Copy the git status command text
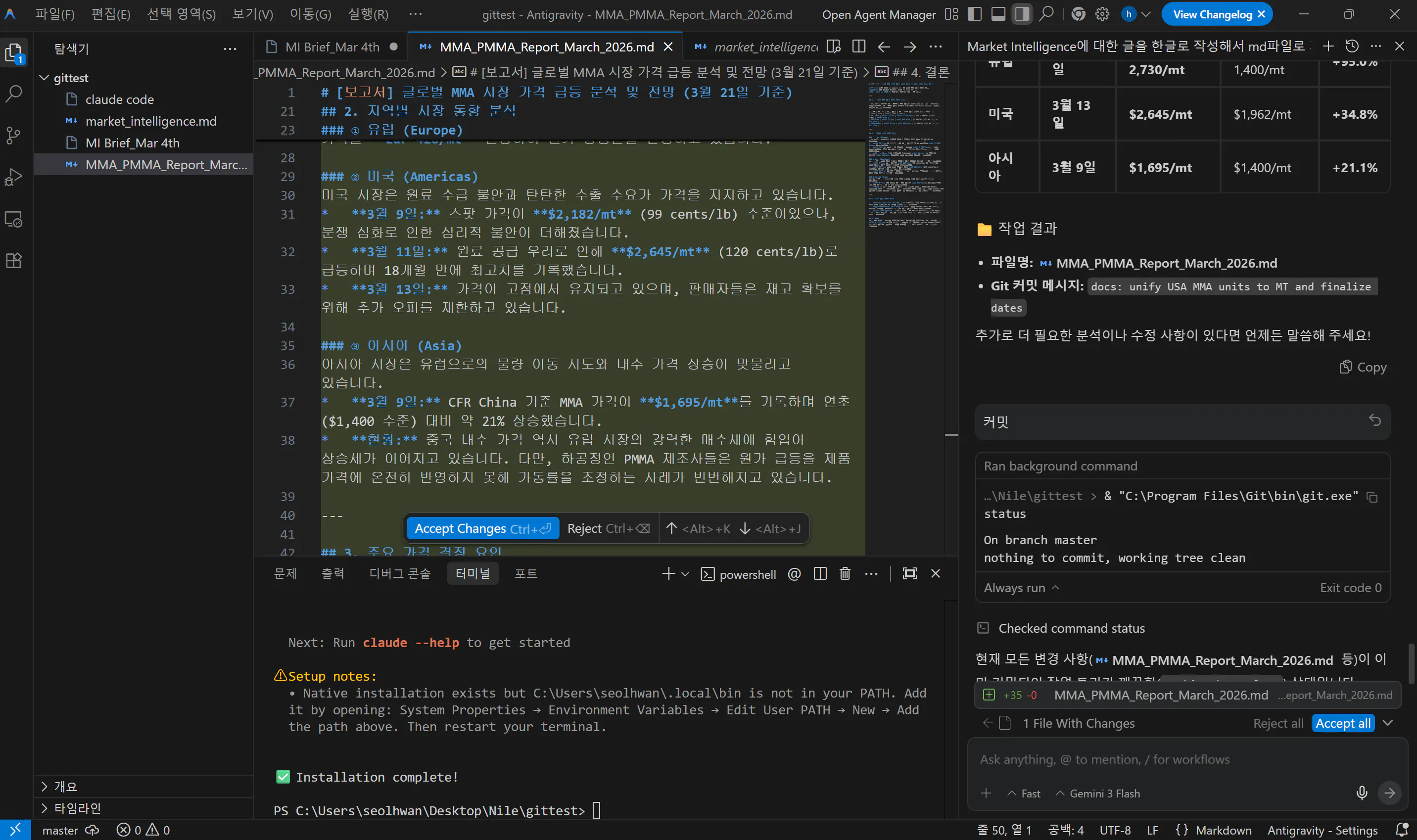1417x840 pixels. [x=1371, y=497]
